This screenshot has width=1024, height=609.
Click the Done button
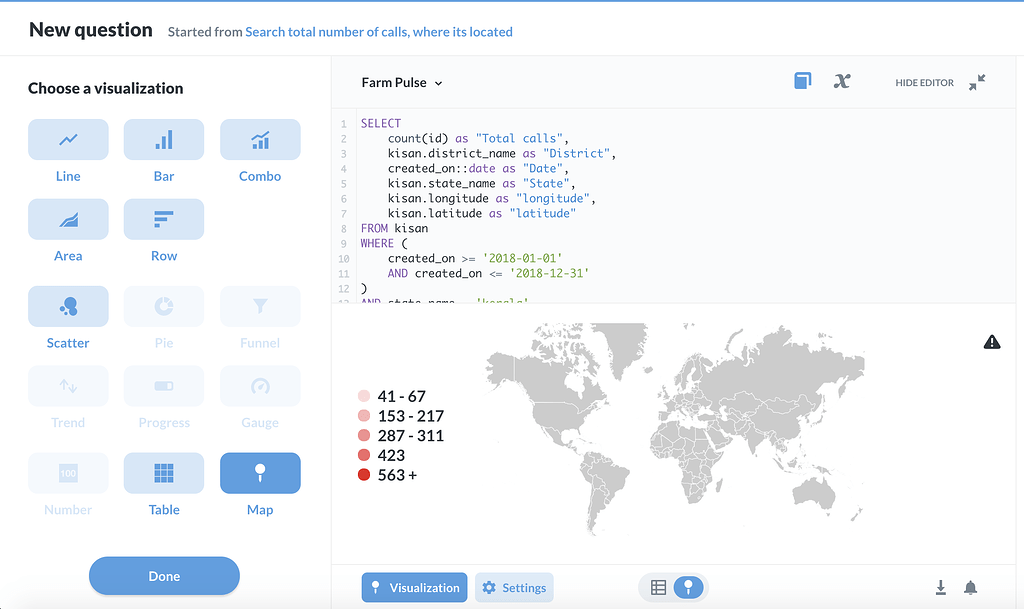pos(164,576)
